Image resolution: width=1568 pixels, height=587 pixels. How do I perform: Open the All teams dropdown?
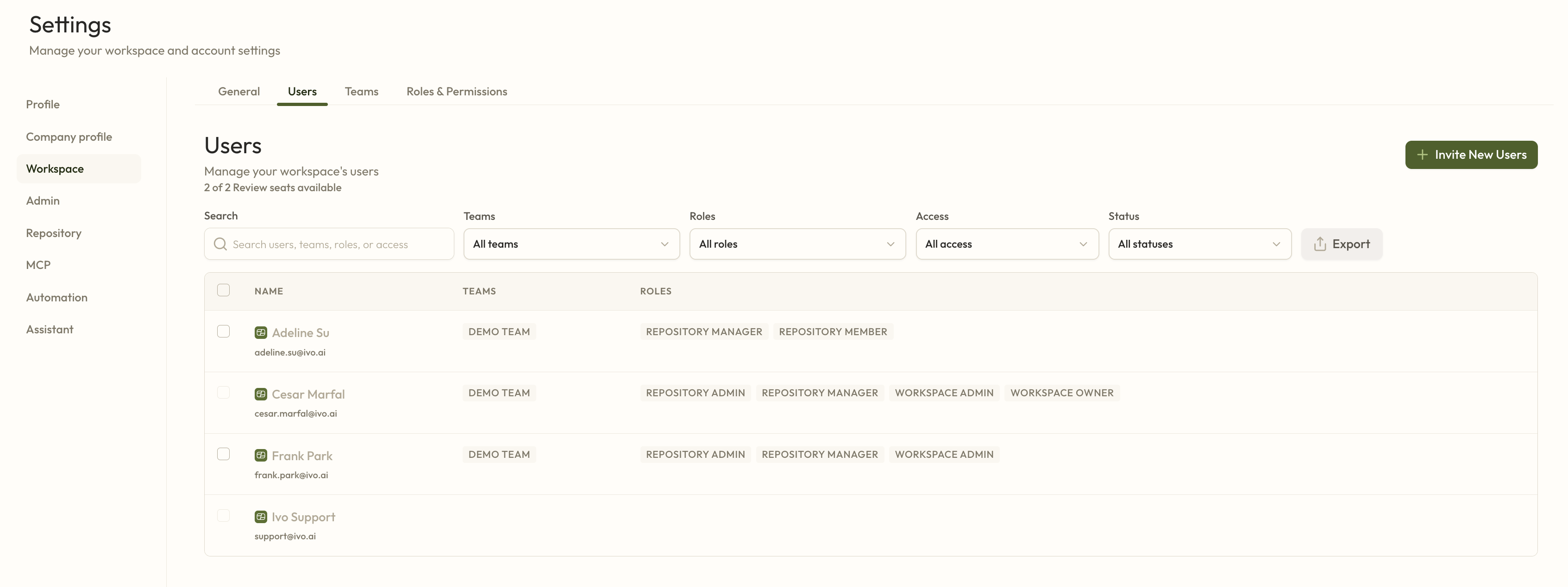click(x=571, y=244)
